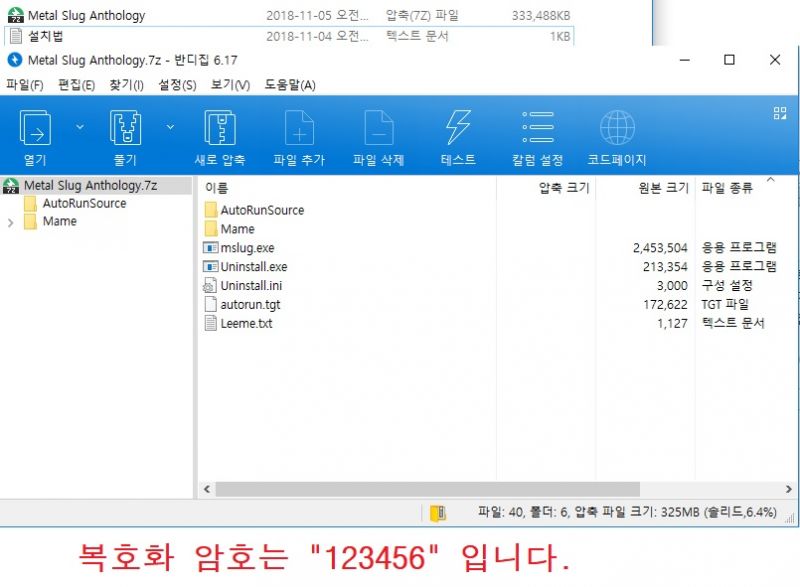Image resolution: width=800 pixels, height=587 pixels.
Task: Click the Metal Slug Anthology 7z icon in Explorer
Action: [x=16, y=15]
